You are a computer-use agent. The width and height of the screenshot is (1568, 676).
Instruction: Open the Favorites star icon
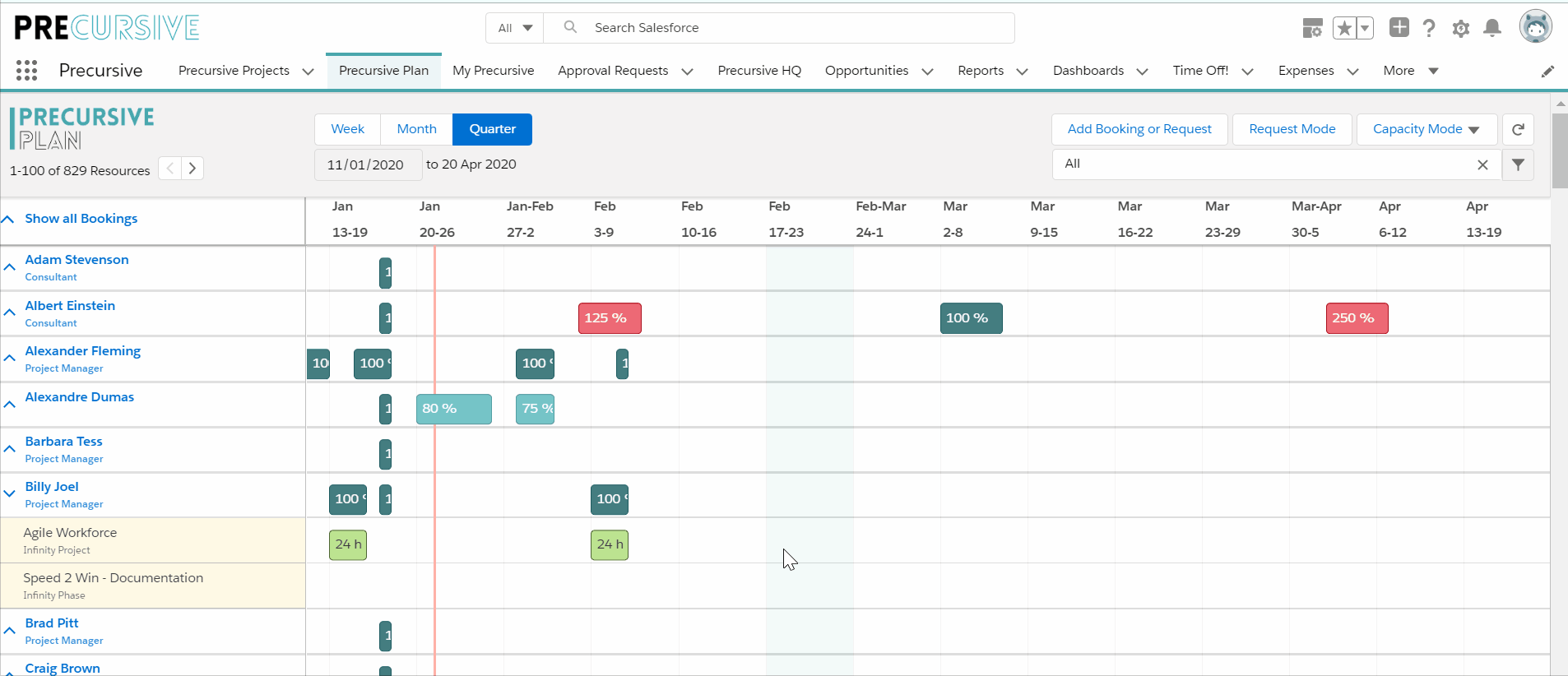[1344, 29]
